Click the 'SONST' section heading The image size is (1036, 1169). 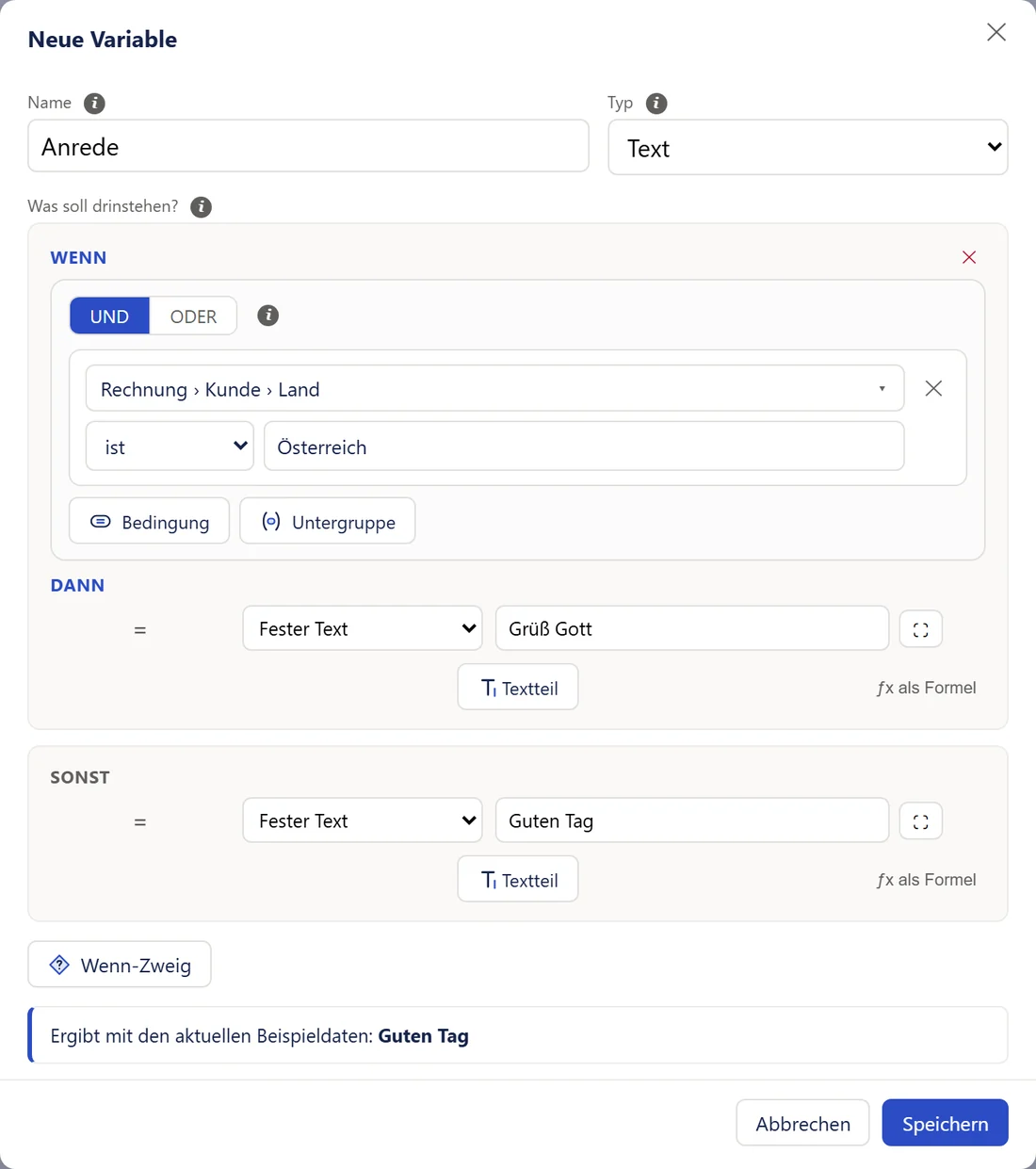(x=80, y=778)
